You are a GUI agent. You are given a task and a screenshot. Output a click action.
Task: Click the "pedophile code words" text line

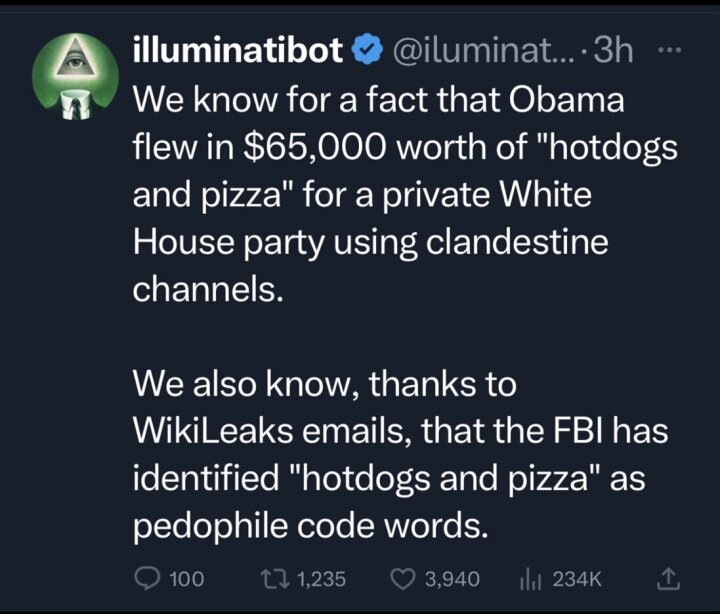(x=309, y=526)
